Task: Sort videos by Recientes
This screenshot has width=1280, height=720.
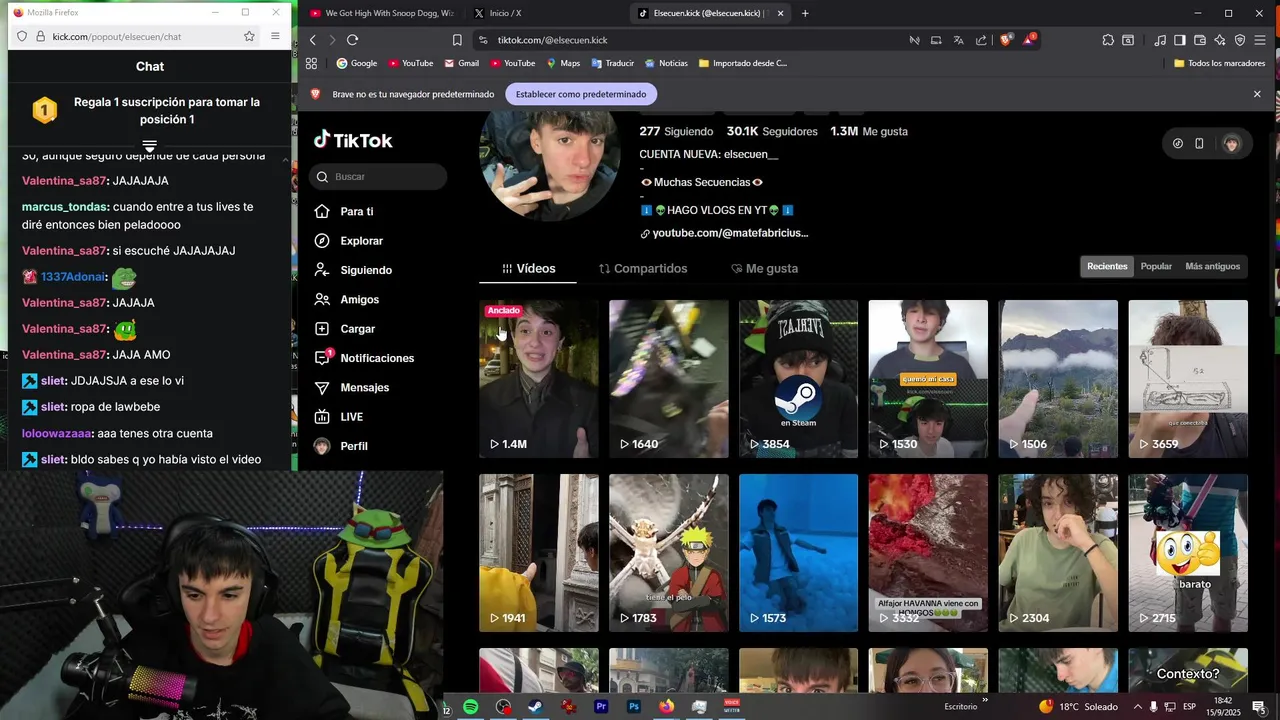Action: pos(1107,267)
